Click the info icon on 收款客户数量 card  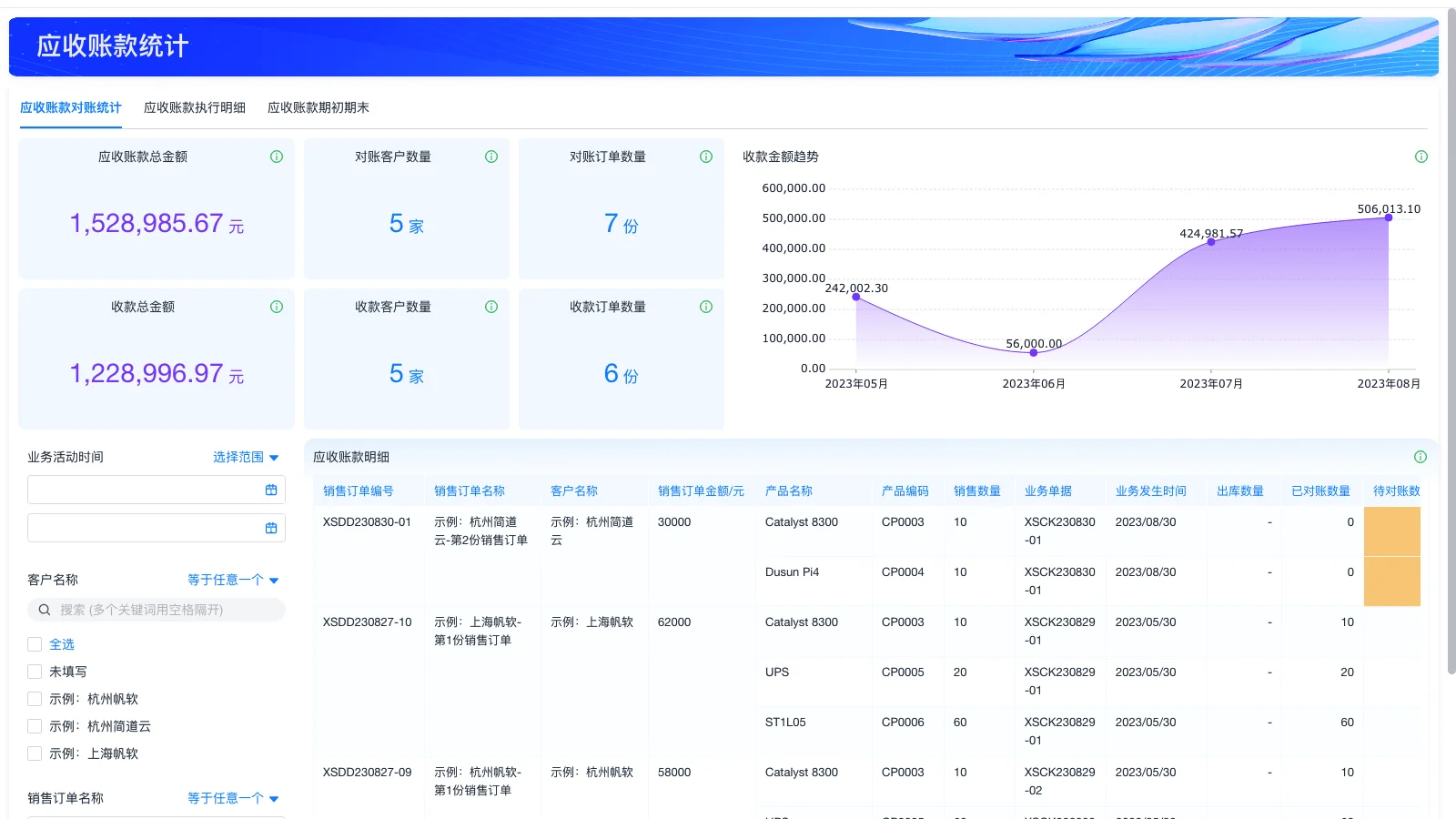[x=490, y=307]
